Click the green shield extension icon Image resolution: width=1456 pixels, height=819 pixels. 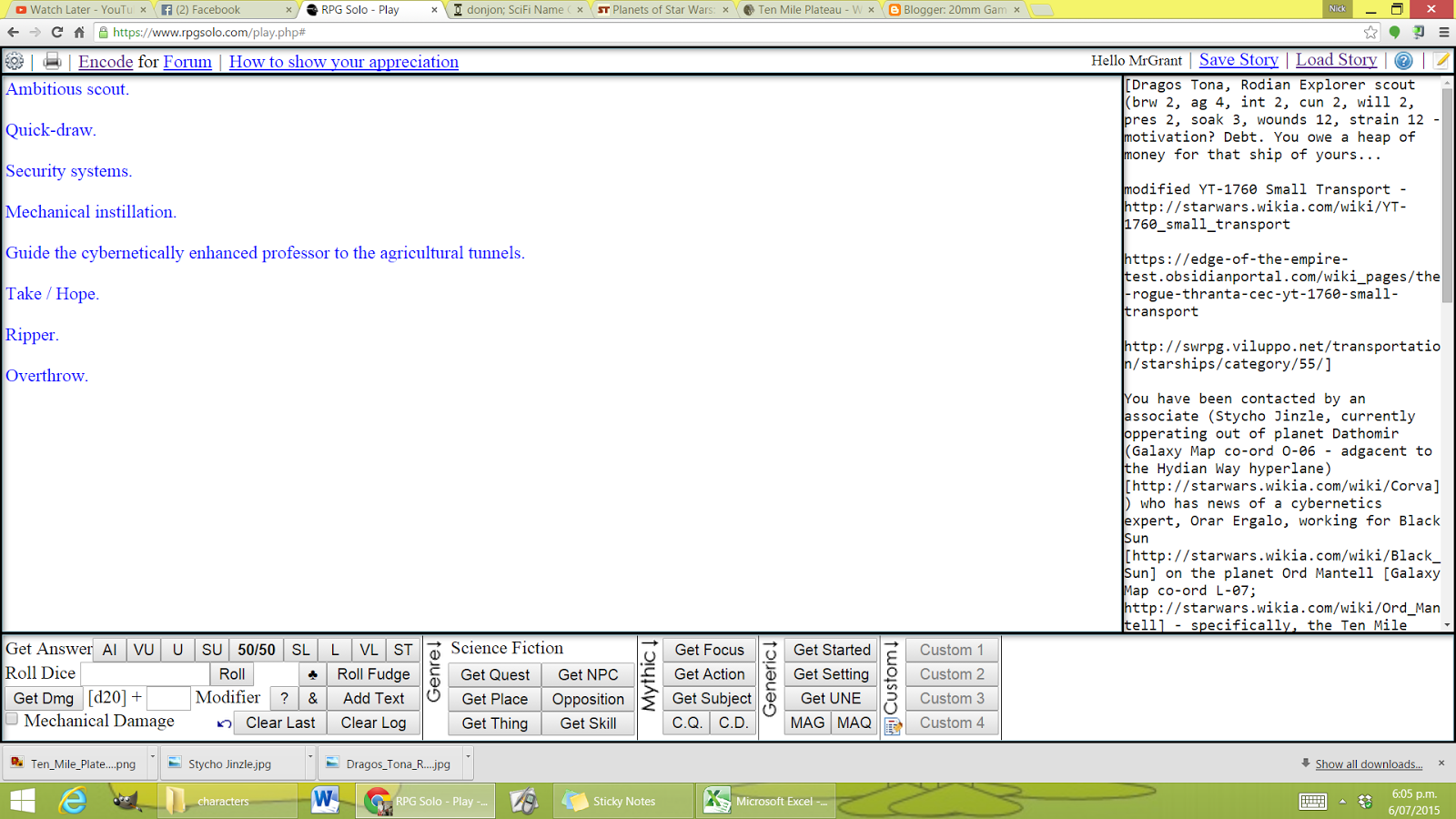point(1419,32)
